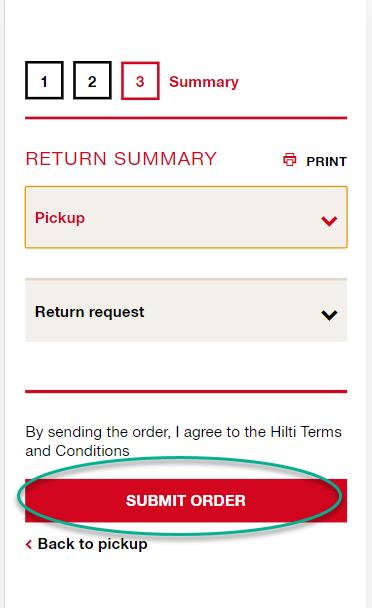
Task: Click the highlighted Pickup panel's empty middle area
Action: click(x=202, y=218)
